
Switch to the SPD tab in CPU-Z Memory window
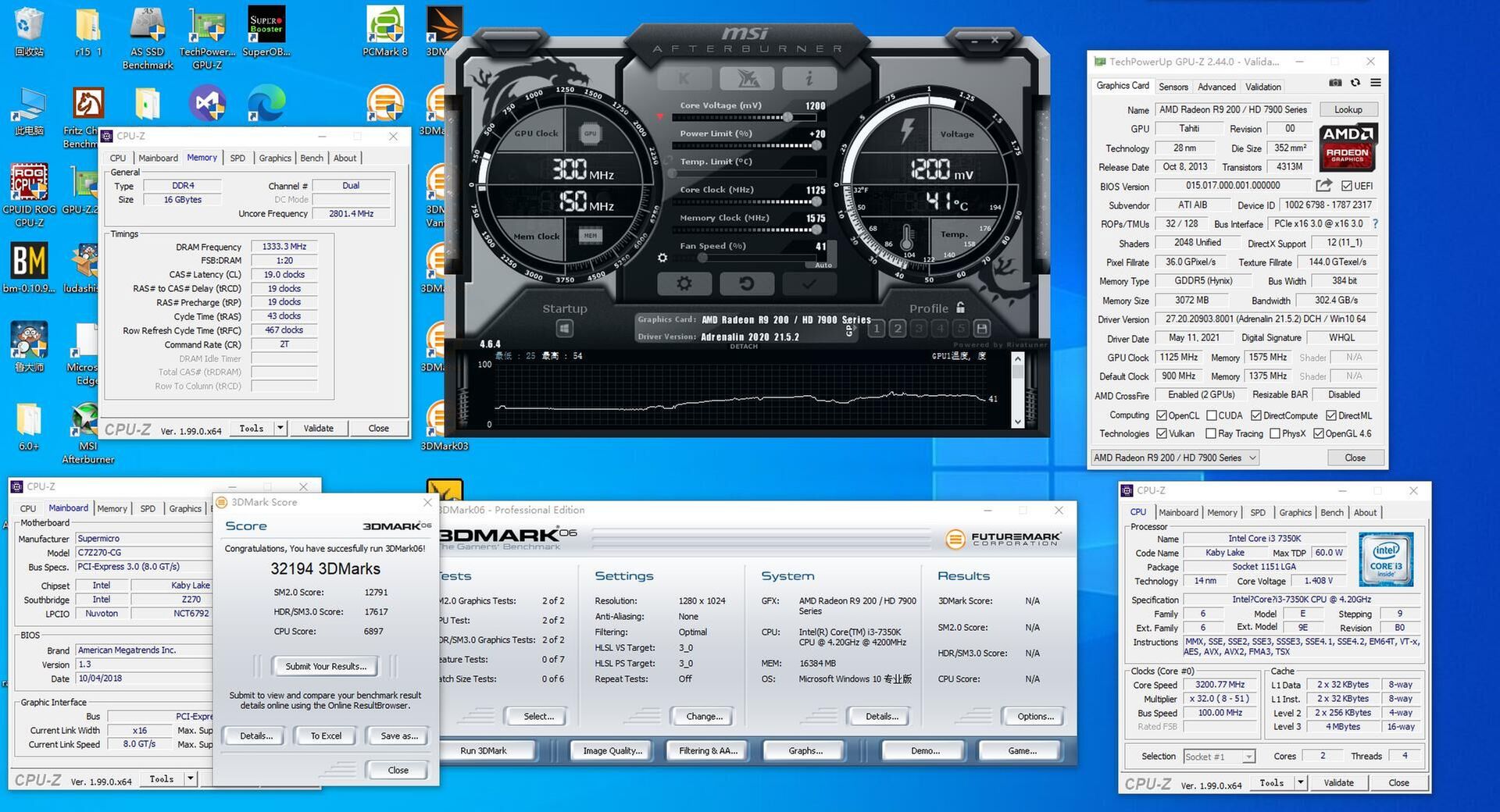pos(237,158)
